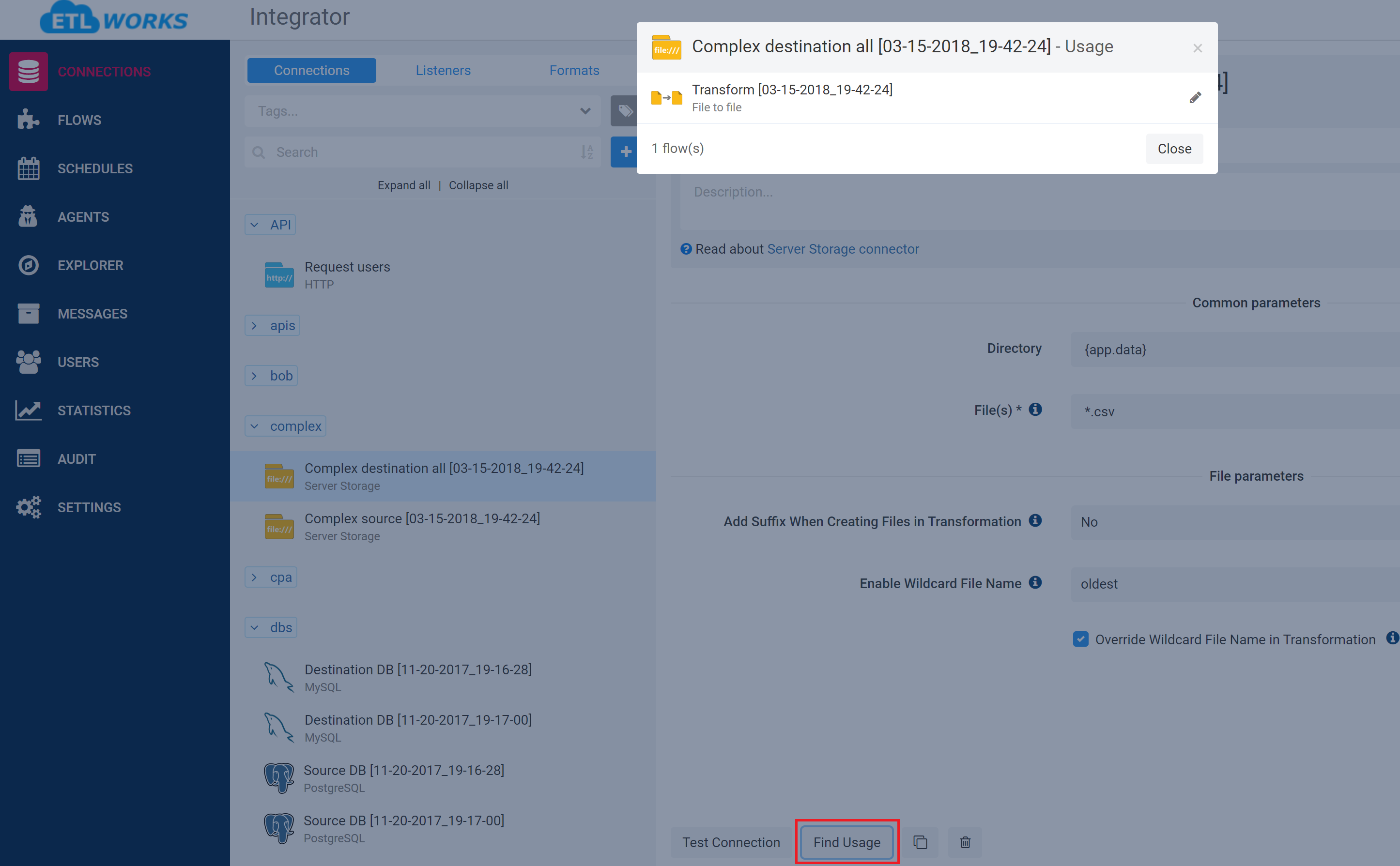Open the Explorer compass icon
Screen dimensions: 1400x866
click(x=28, y=265)
